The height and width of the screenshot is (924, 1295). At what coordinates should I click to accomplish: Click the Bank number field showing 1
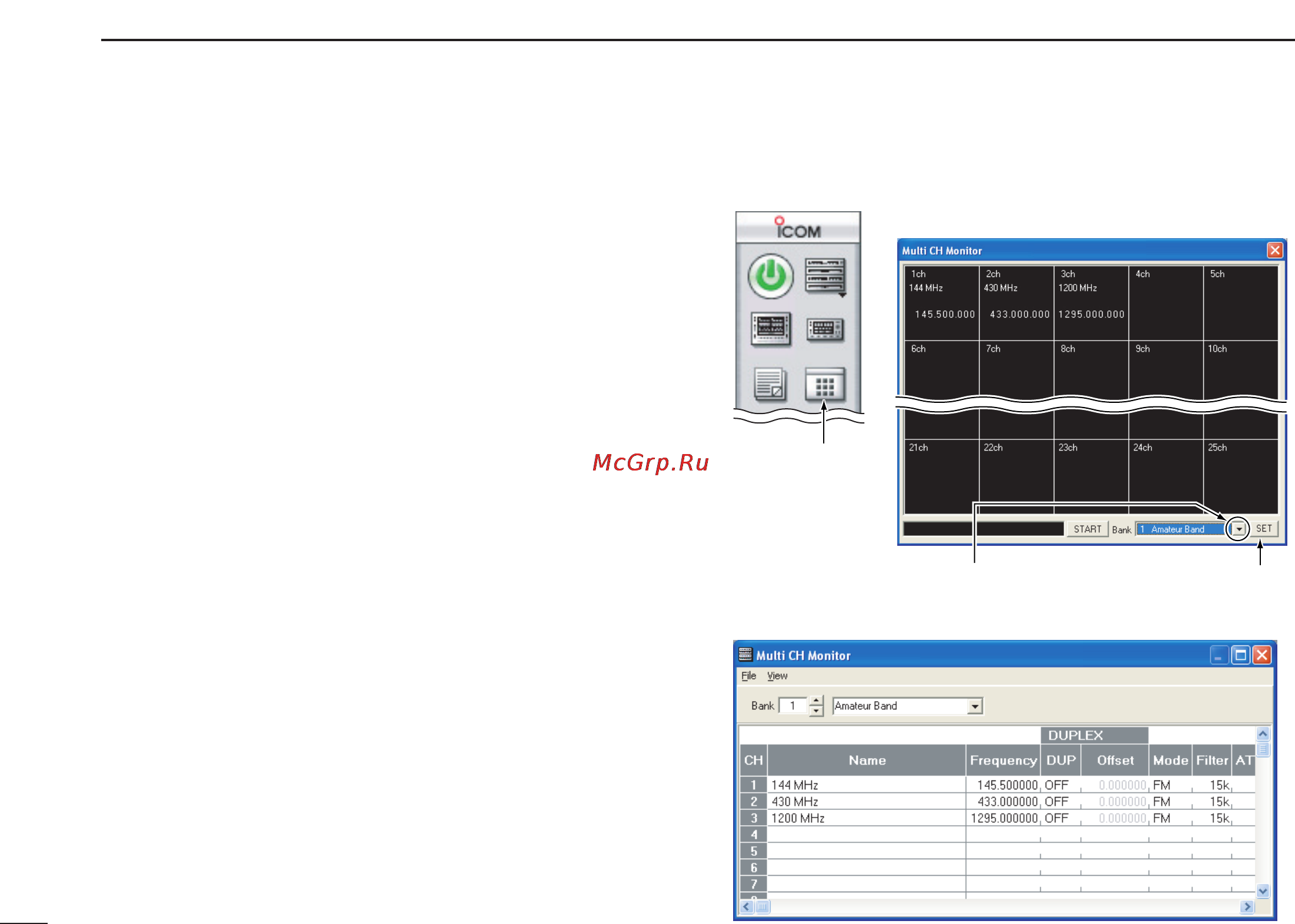point(793,705)
